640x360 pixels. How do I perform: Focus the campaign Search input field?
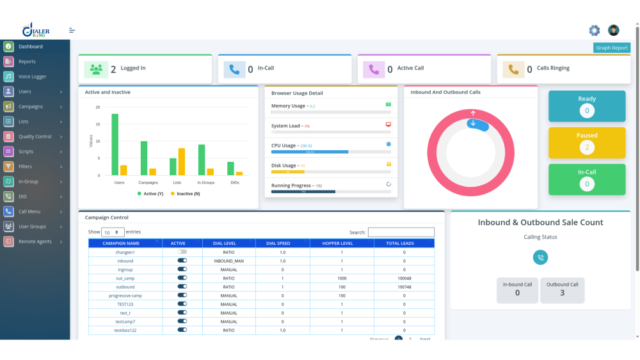(401, 232)
